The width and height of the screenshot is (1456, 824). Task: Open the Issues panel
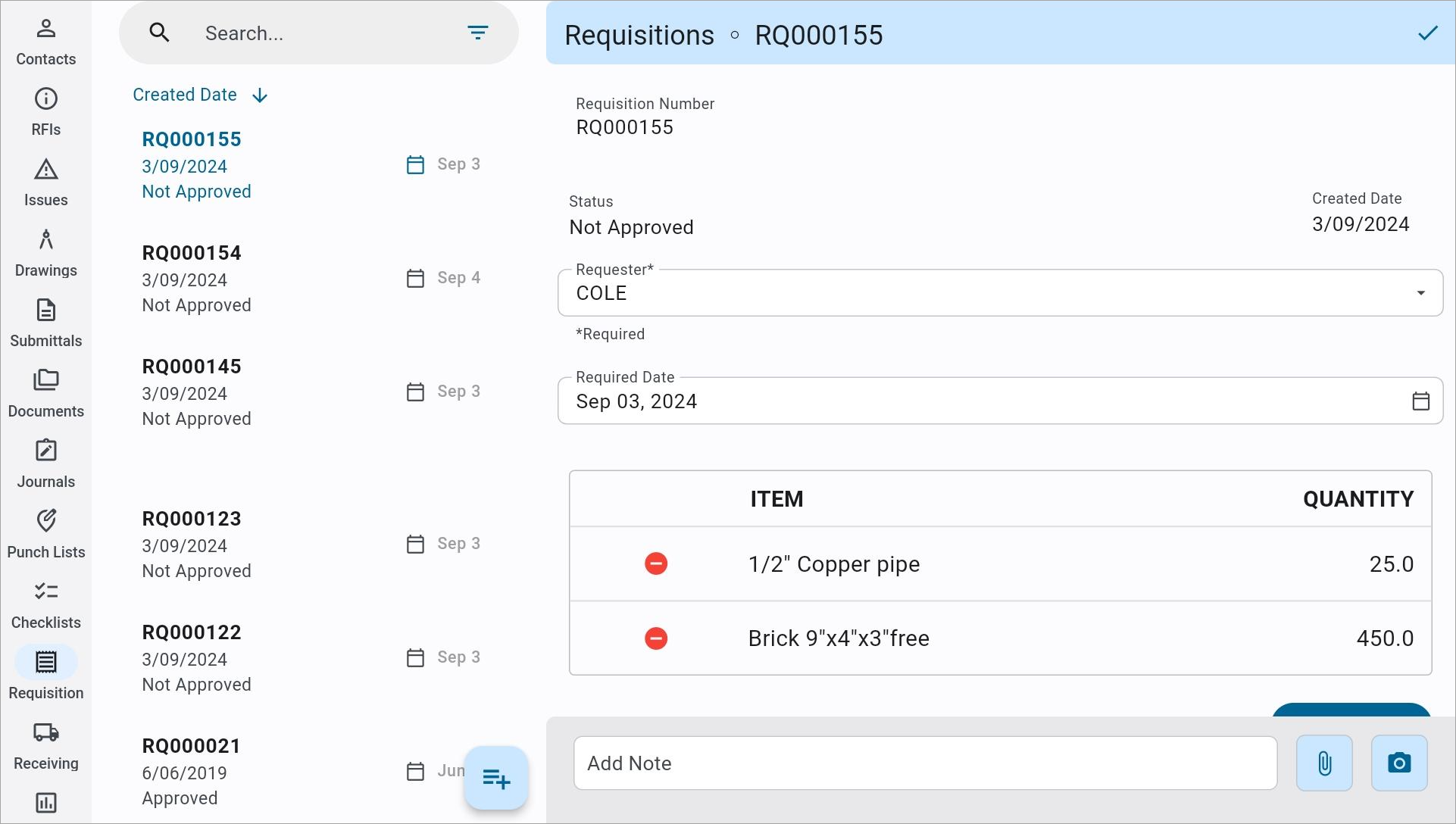click(x=45, y=182)
